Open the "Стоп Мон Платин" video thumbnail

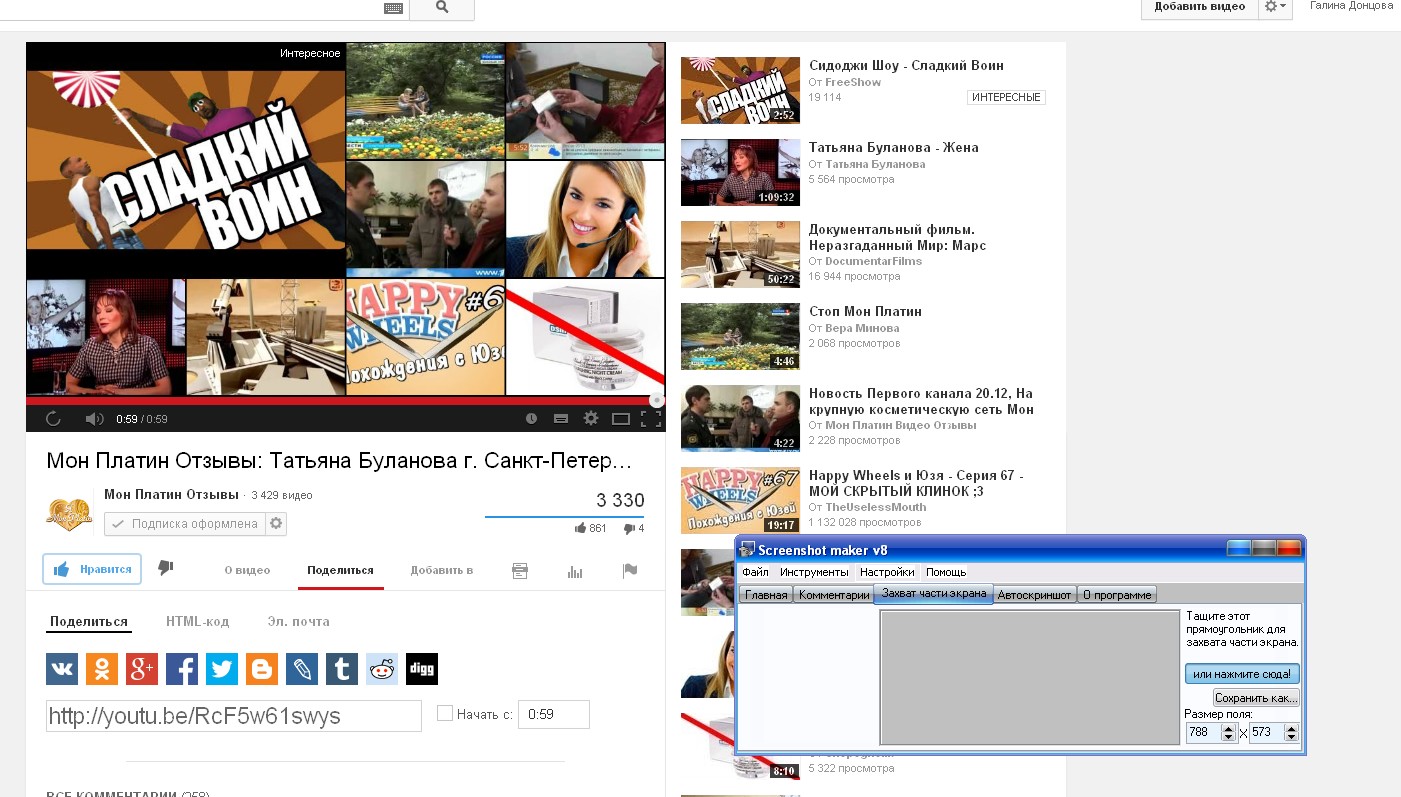(741, 336)
